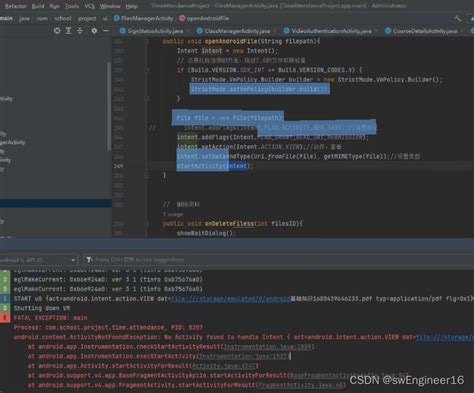Click 'Process: com.school.project.time.attendance' log line
Viewport: 474px width, 393px height.
coord(108,327)
